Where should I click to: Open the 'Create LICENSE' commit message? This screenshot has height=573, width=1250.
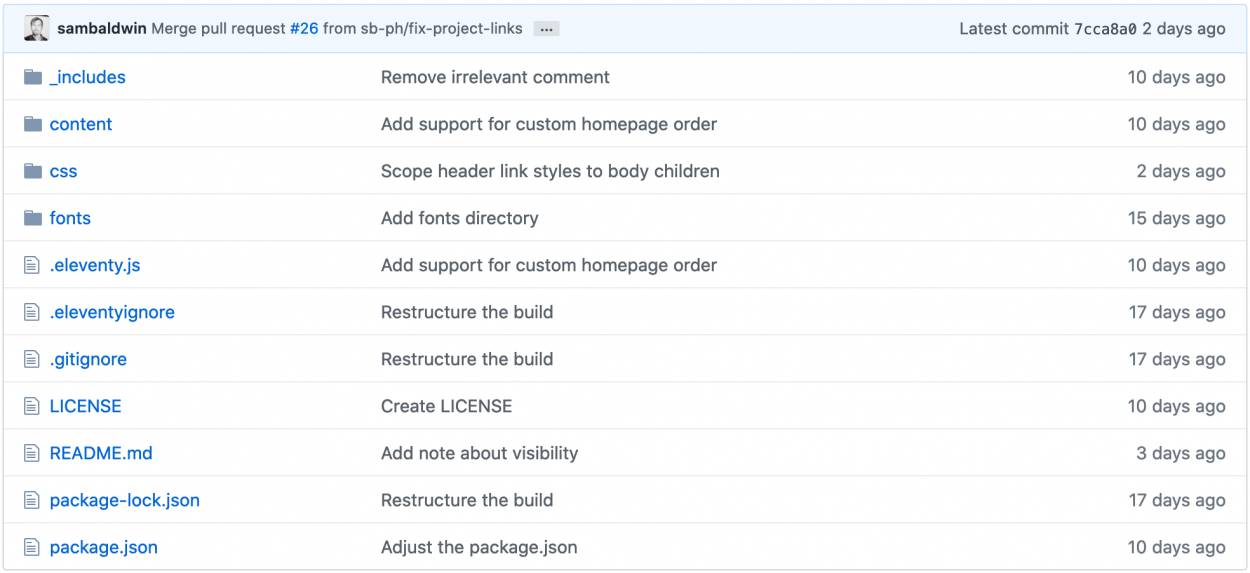(x=447, y=406)
